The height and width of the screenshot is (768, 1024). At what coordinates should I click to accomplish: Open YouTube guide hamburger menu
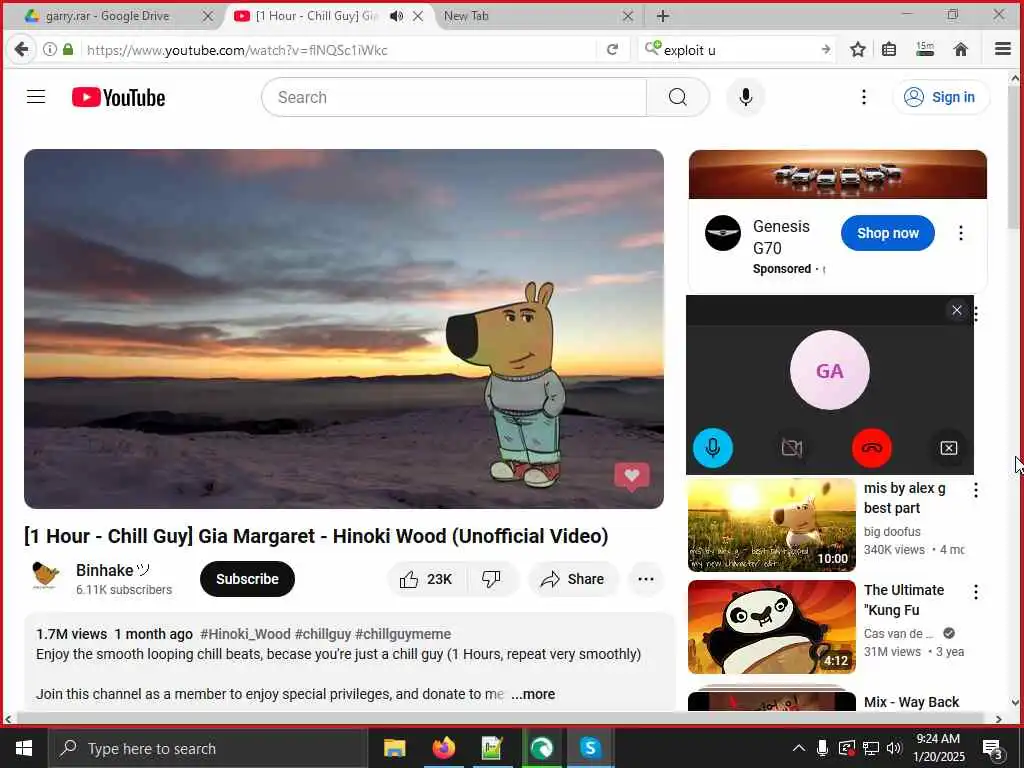(36, 97)
